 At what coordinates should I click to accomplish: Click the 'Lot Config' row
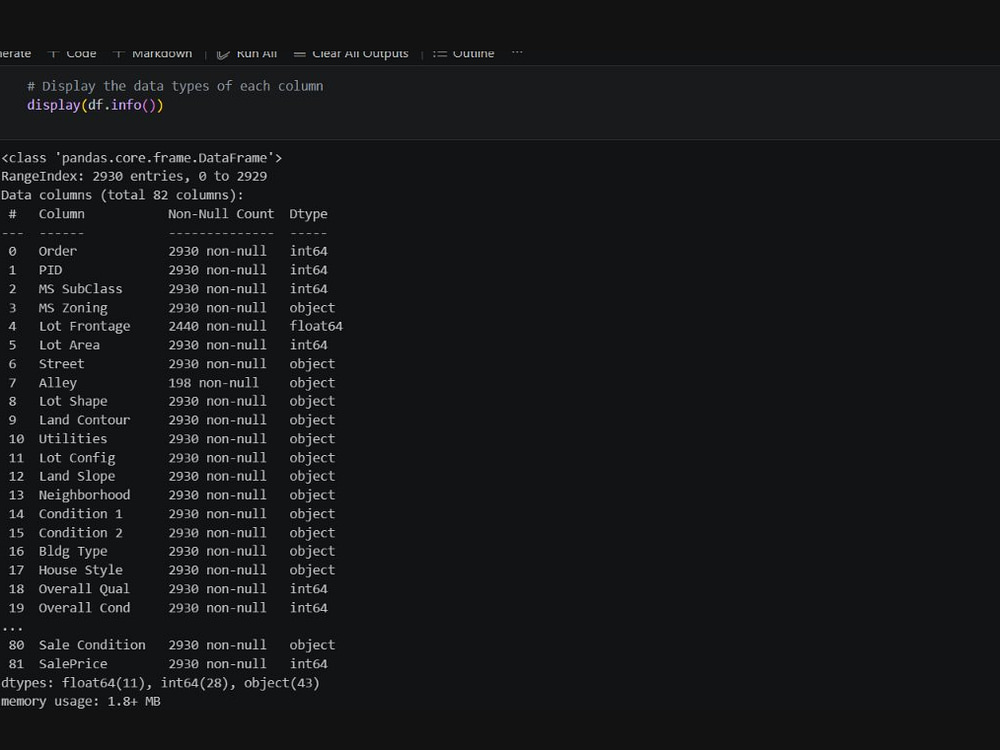(172, 457)
